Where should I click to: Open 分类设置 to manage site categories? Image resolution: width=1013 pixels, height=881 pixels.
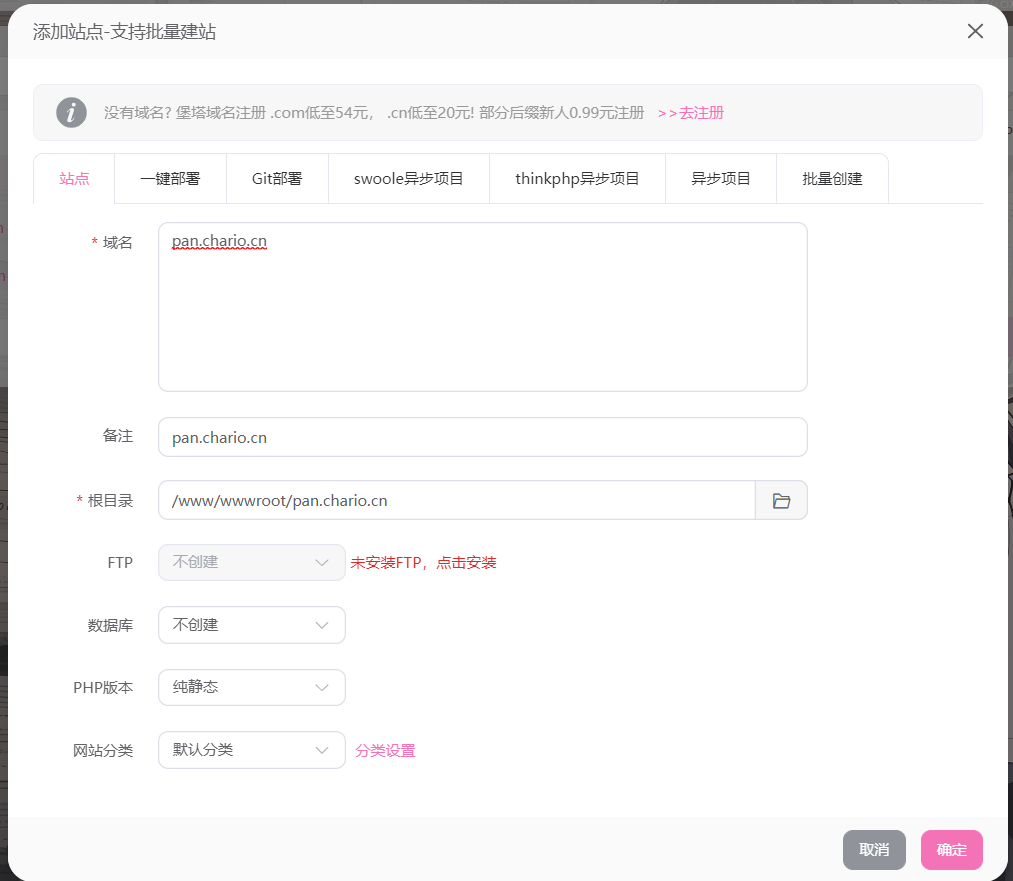tap(383, 749)
